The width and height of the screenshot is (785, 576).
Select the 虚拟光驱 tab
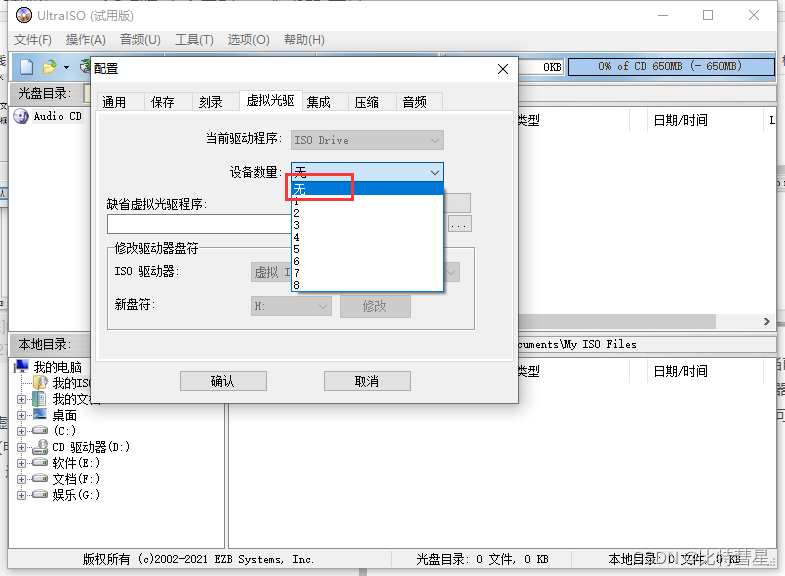pos(270,101)
